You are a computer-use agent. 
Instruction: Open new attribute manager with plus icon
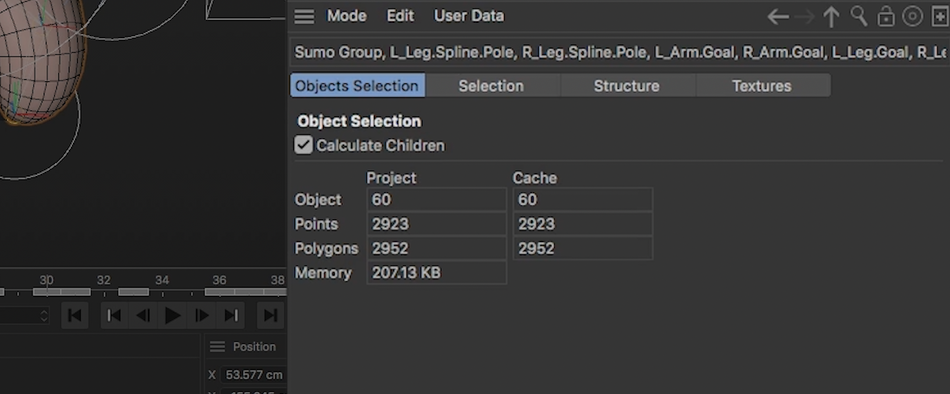tap(940, 16)
